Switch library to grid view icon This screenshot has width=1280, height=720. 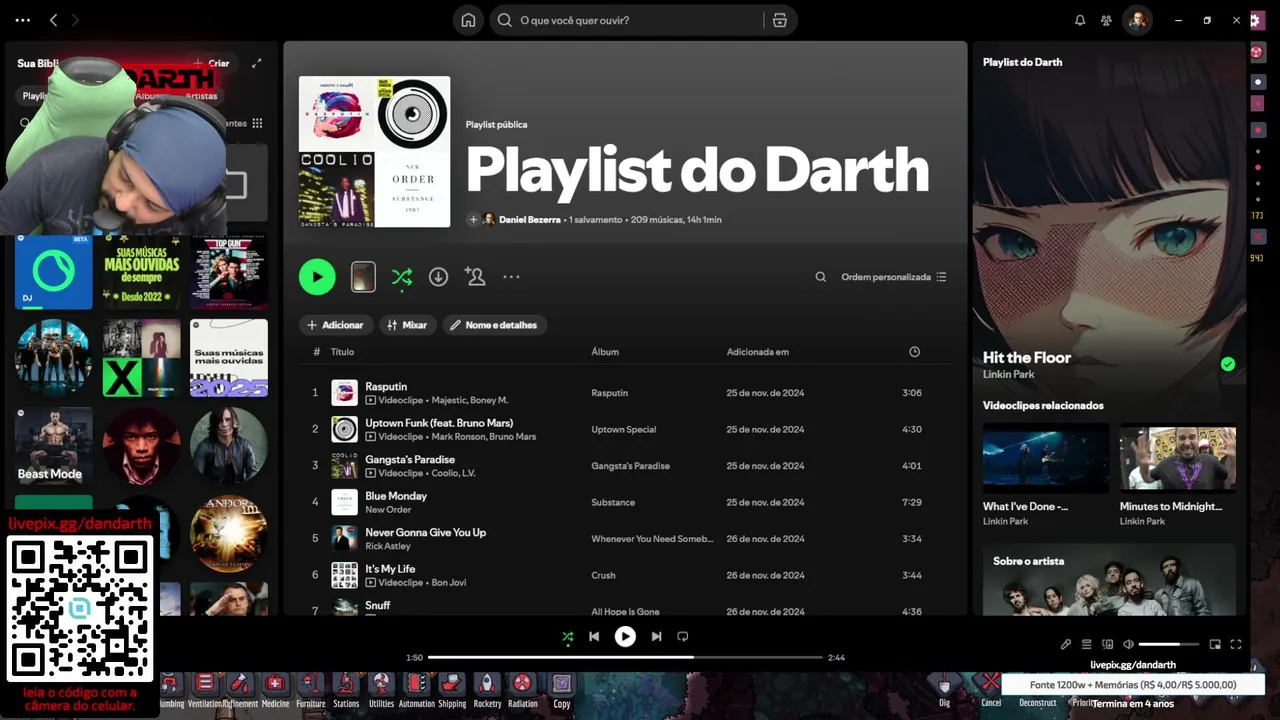257,123
